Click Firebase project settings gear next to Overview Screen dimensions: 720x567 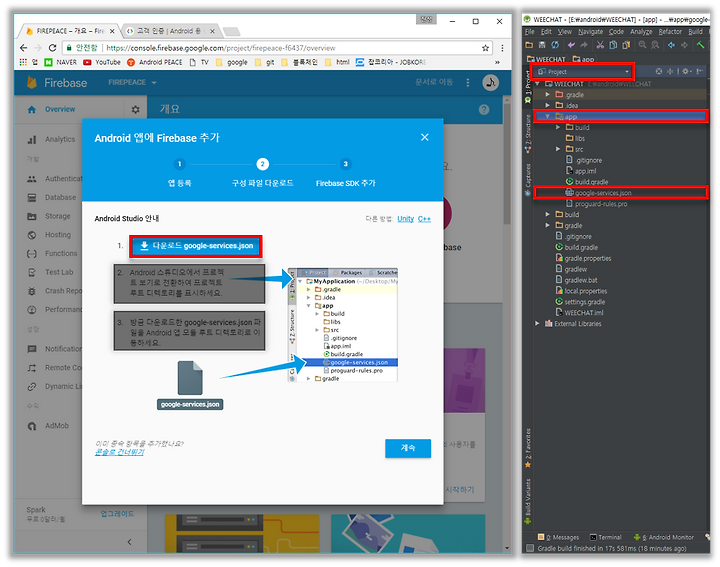(135, 110)
